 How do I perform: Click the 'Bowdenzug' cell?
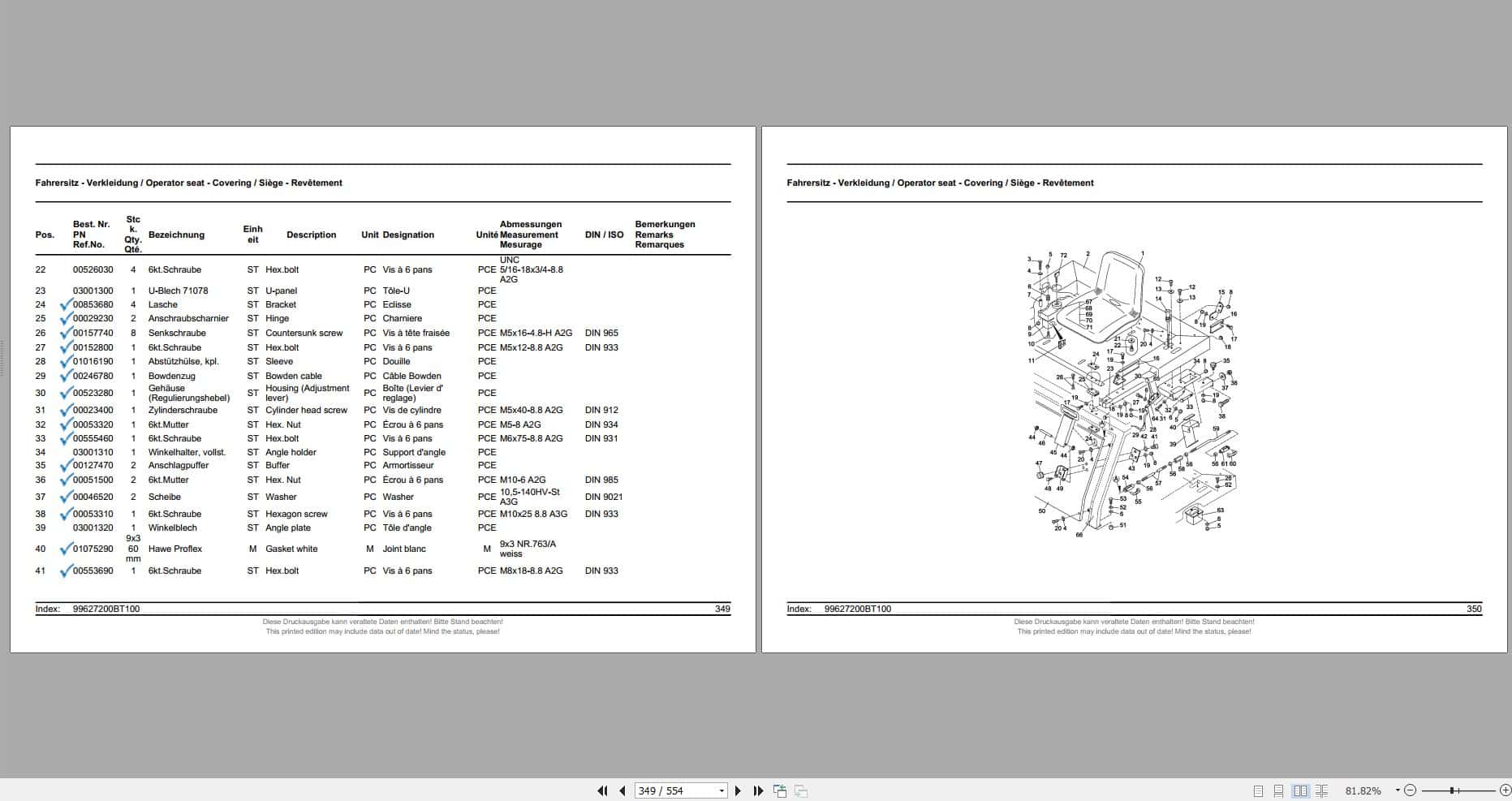(172, 376)
